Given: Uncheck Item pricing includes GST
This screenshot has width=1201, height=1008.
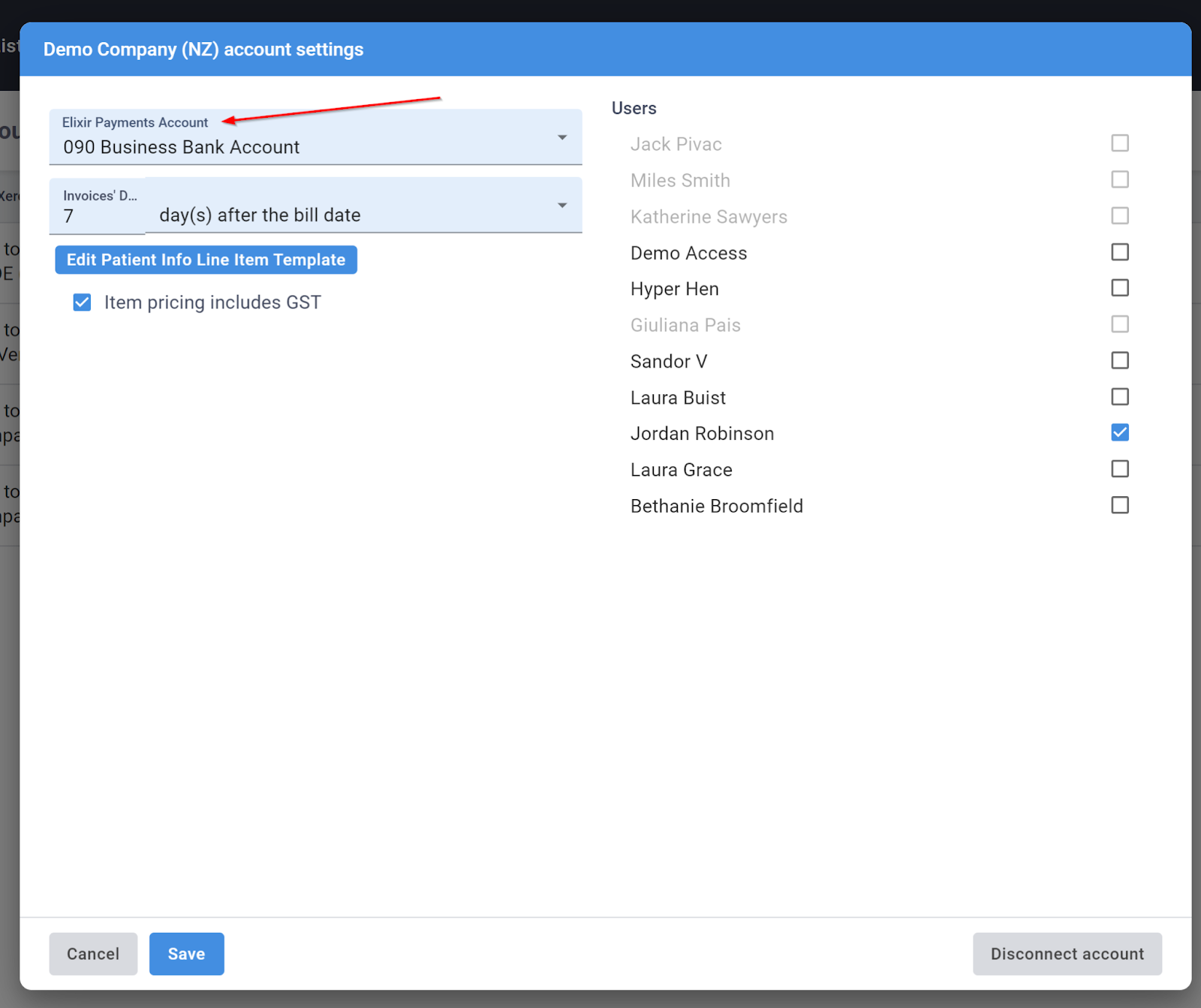Looking at the screenshot, I should tap(82, 302).
